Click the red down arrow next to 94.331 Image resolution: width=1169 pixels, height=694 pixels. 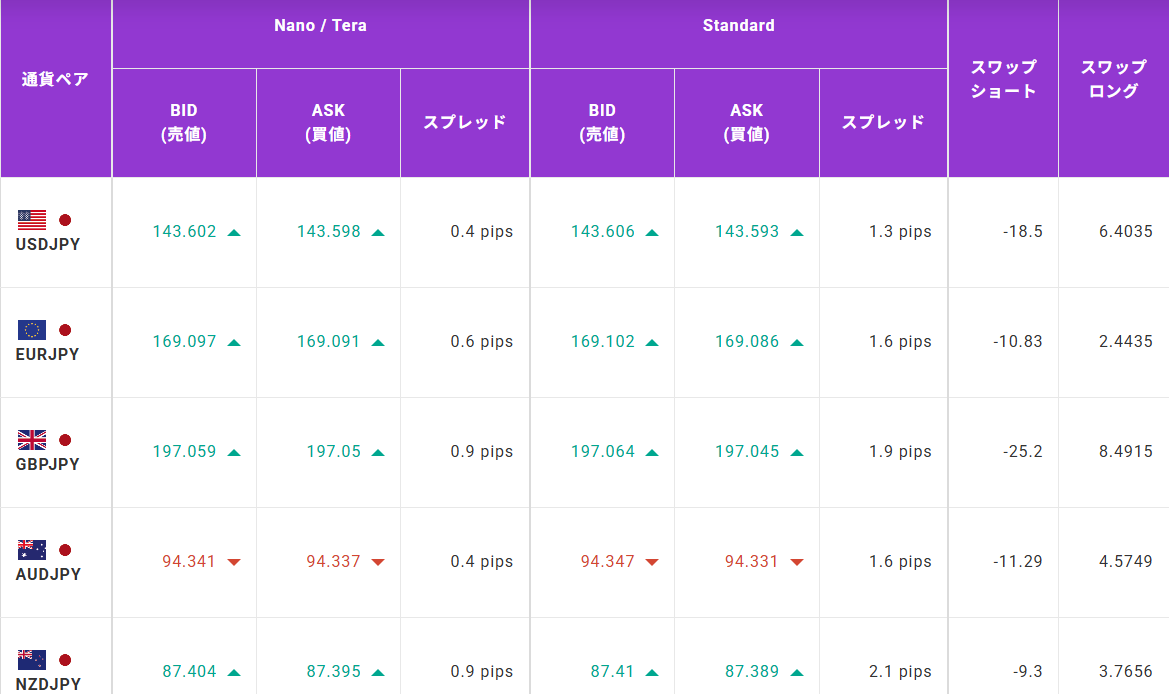pos(797,562)
